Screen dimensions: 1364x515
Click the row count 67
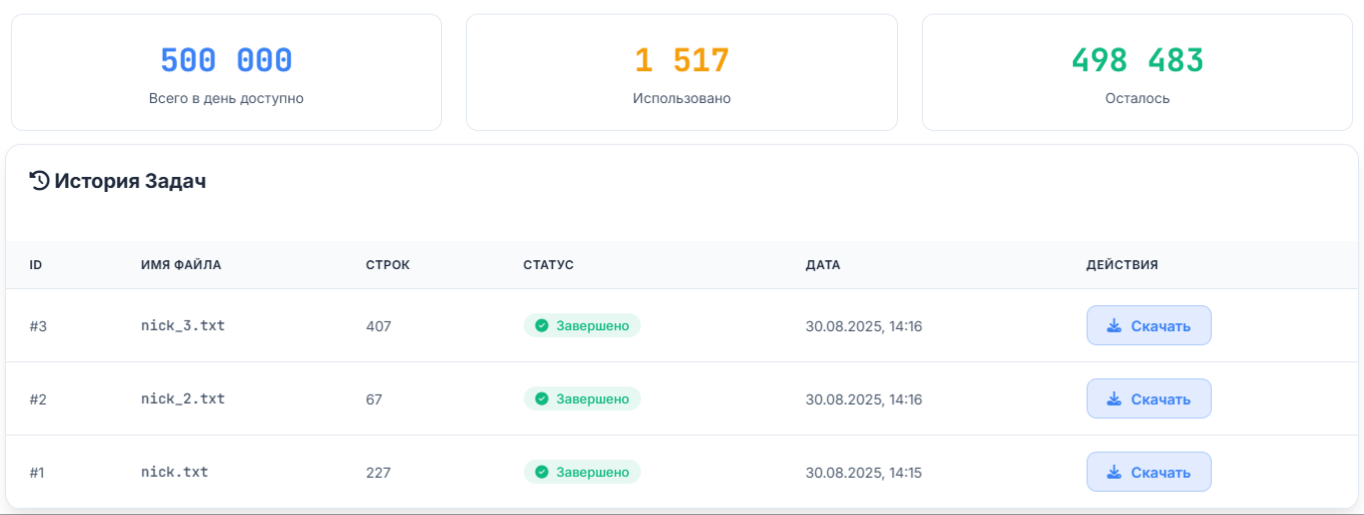(x=374, y=399)
